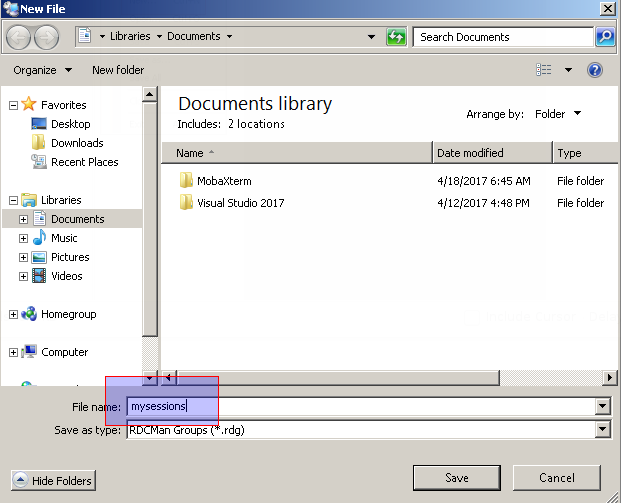The width and height of the screenshot is (621, 503).
Task: Click date 4/18/2017 6:45 AM cell
Action: (484, 181)
